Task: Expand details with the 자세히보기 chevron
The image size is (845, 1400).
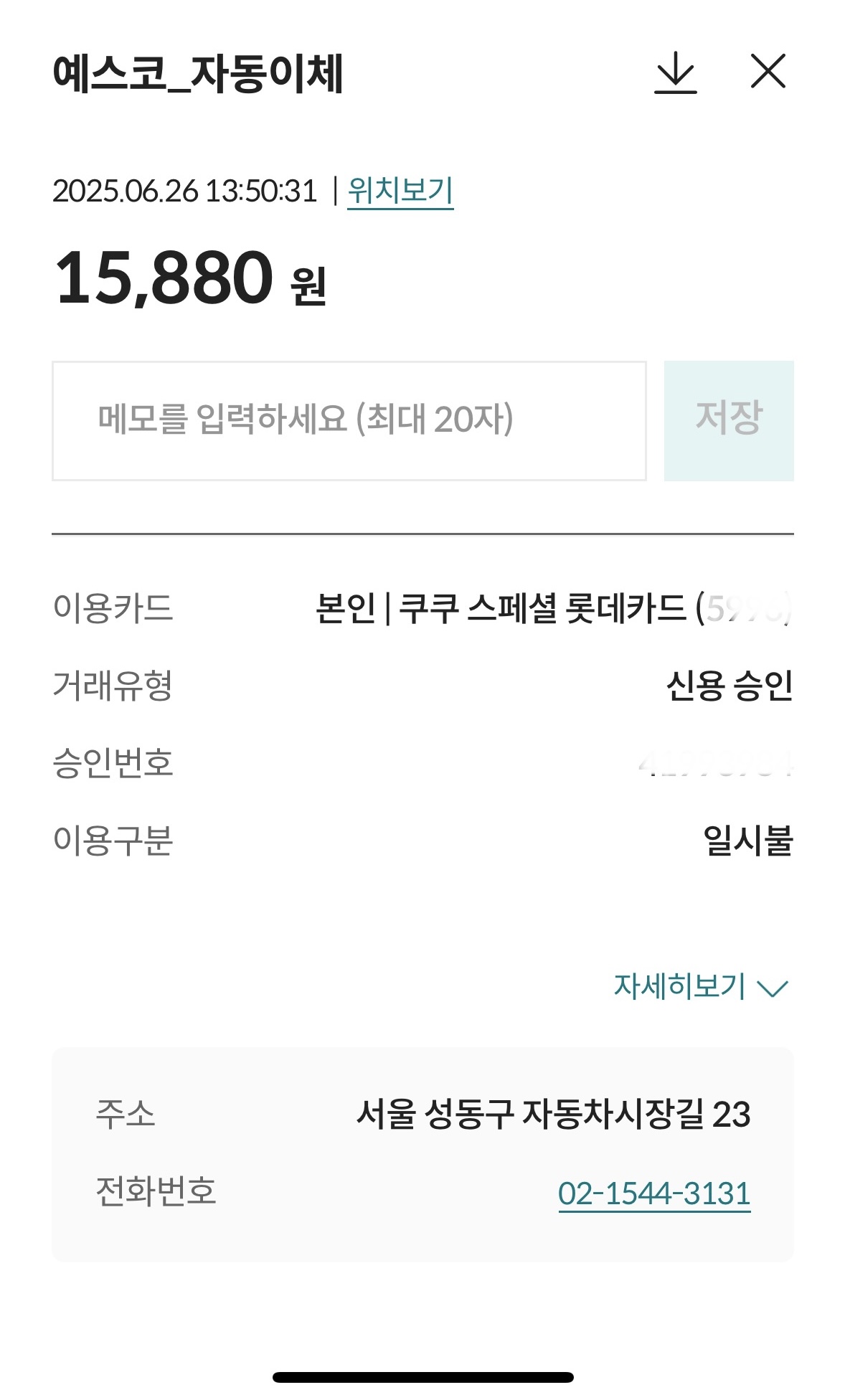Action: pyautogui.click(x=773, y=988)
